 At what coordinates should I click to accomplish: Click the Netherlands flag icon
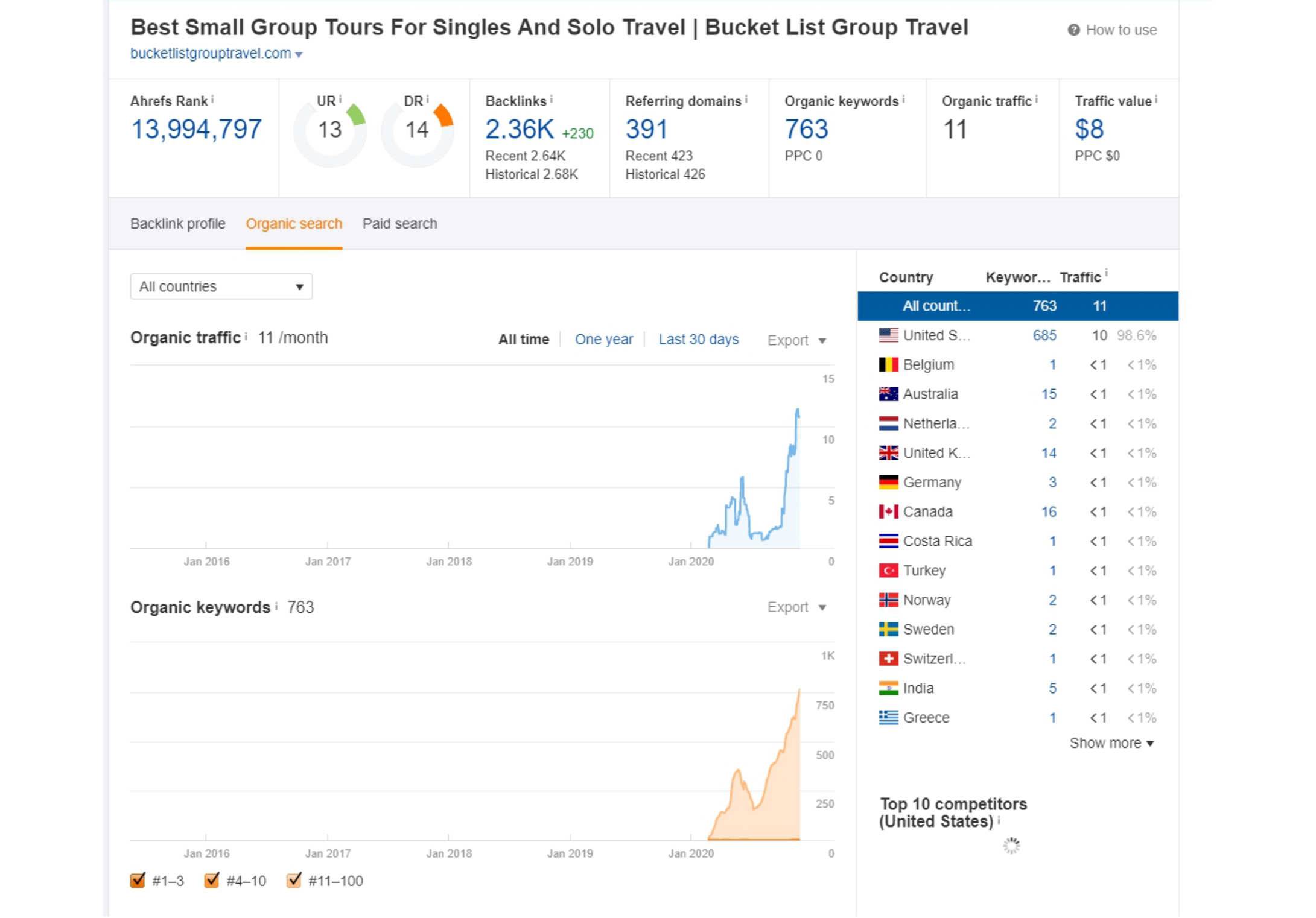pyautogui.click(x=888, y=423)
